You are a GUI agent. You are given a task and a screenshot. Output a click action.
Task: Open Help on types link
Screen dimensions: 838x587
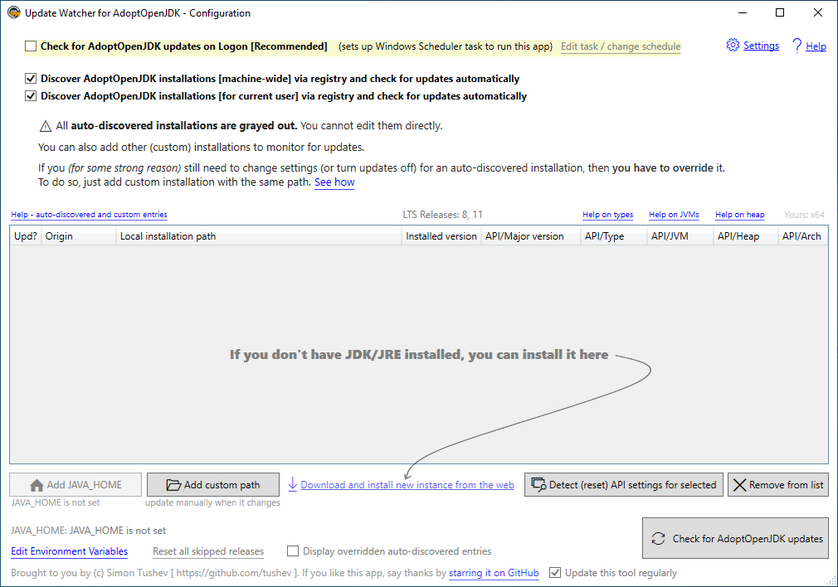tap(608, 214)
